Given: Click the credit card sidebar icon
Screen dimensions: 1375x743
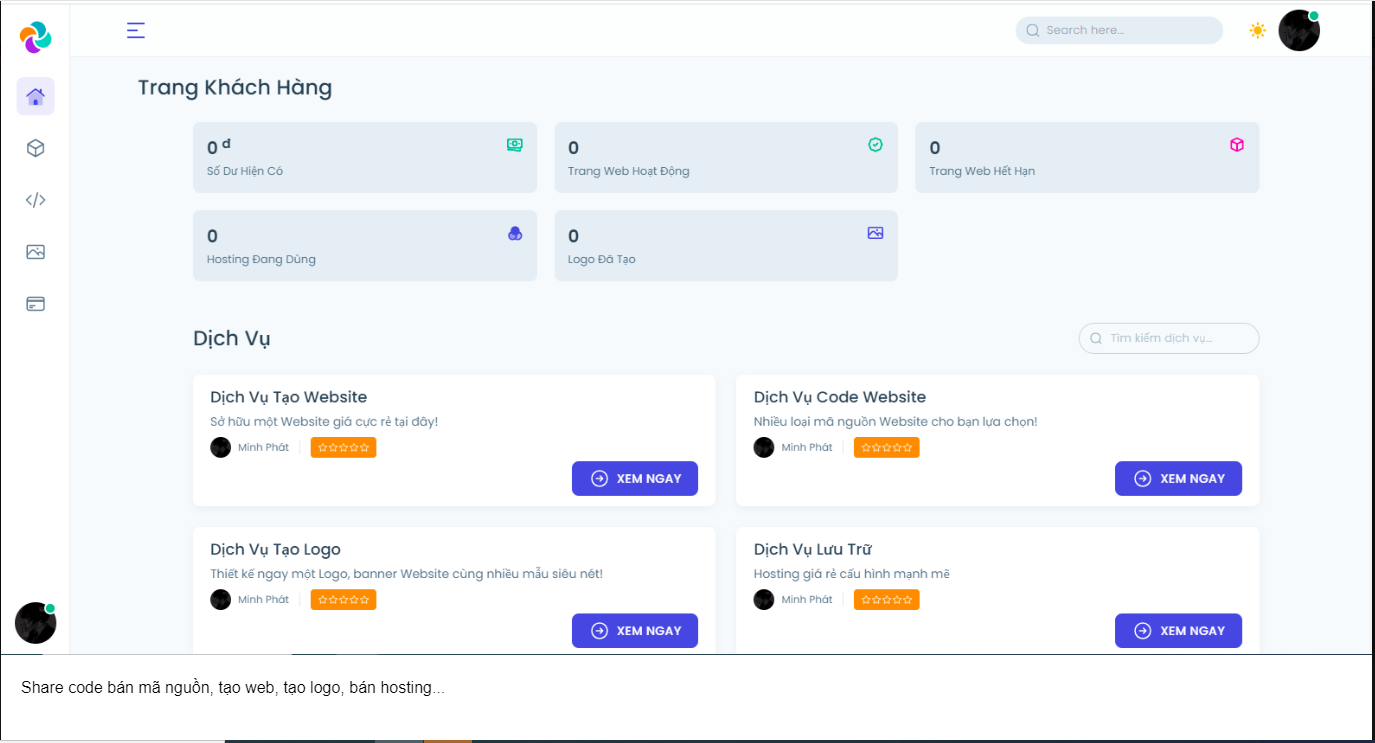Looking at the screenshot, I should [35, 304].
